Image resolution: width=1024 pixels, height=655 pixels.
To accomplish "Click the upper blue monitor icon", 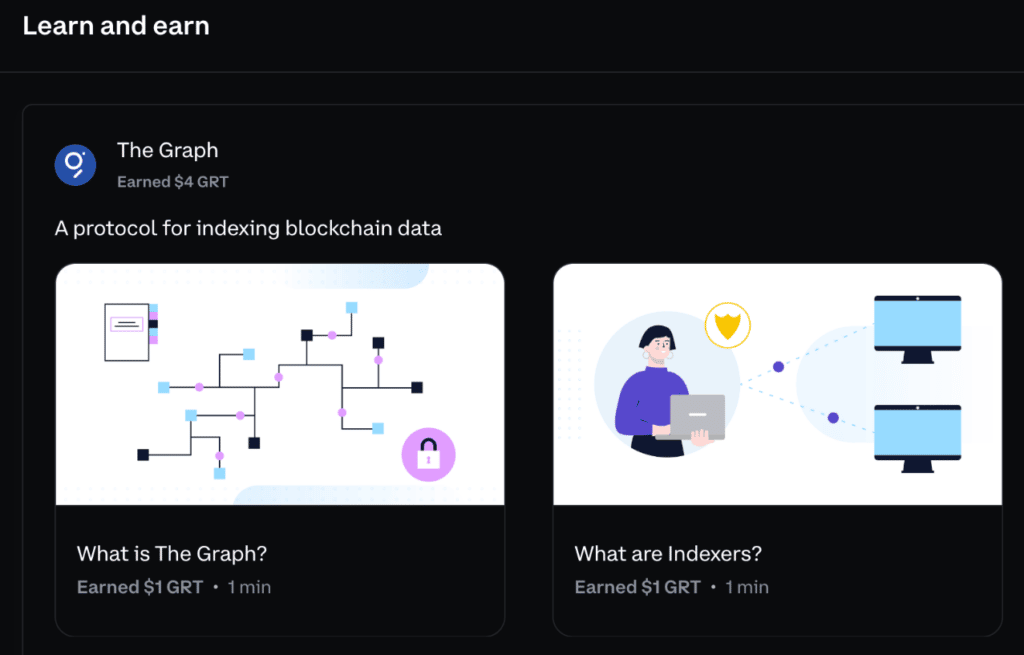I will coord(918,329).
